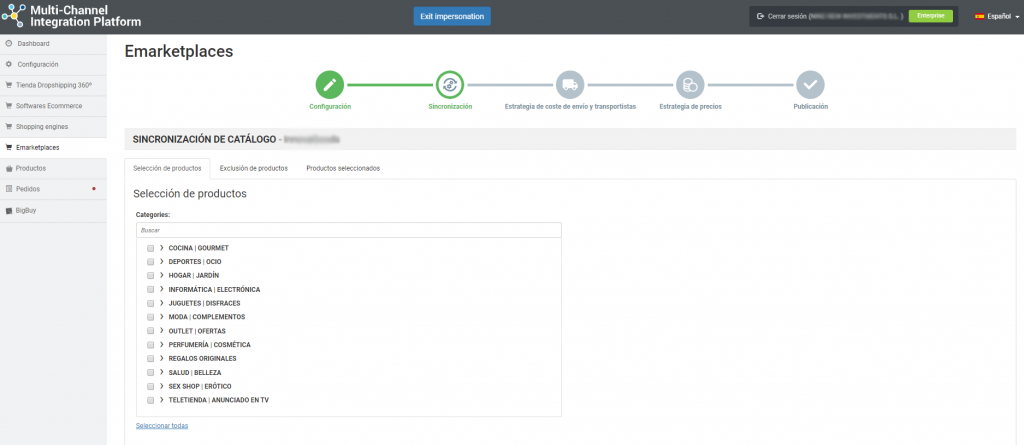Image resolution: width=1024 pixels, height=445 pixels.
Task: Click the Exit impersonation button
Action: [452, 17]
